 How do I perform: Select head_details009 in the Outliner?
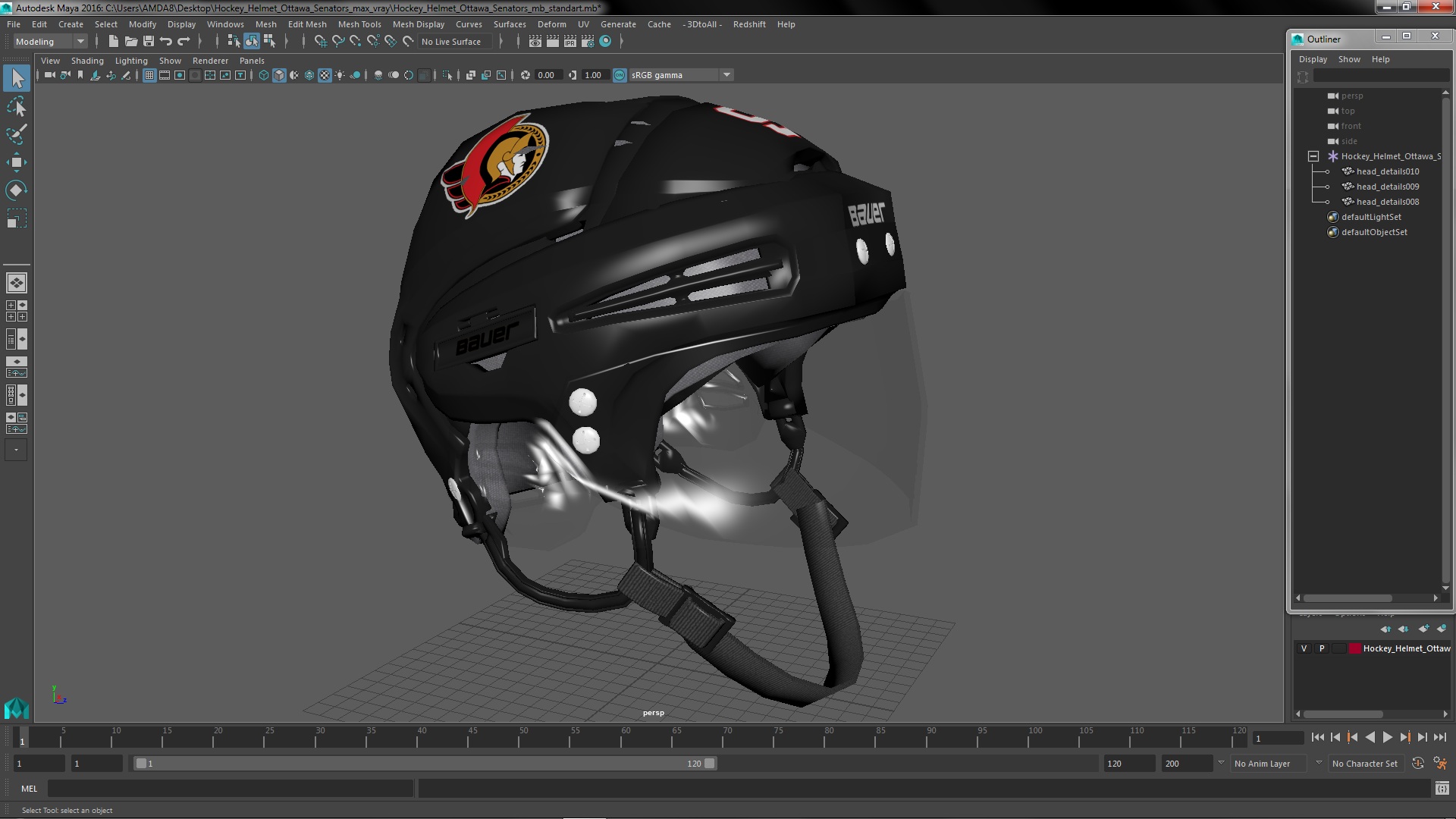pos(1387,187)
